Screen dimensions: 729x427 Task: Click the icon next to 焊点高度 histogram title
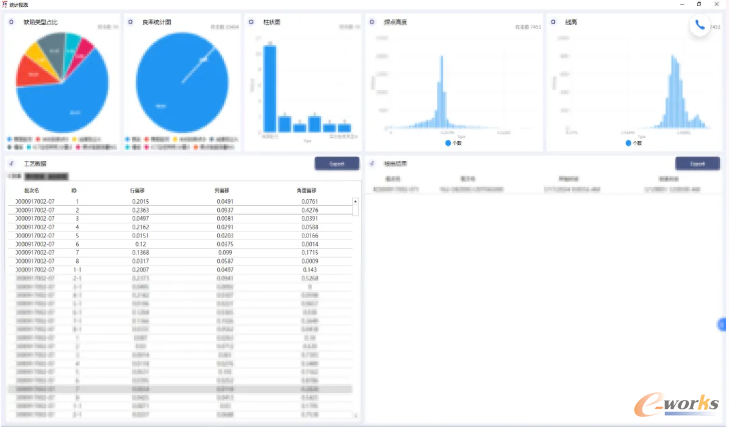[372, 22]
